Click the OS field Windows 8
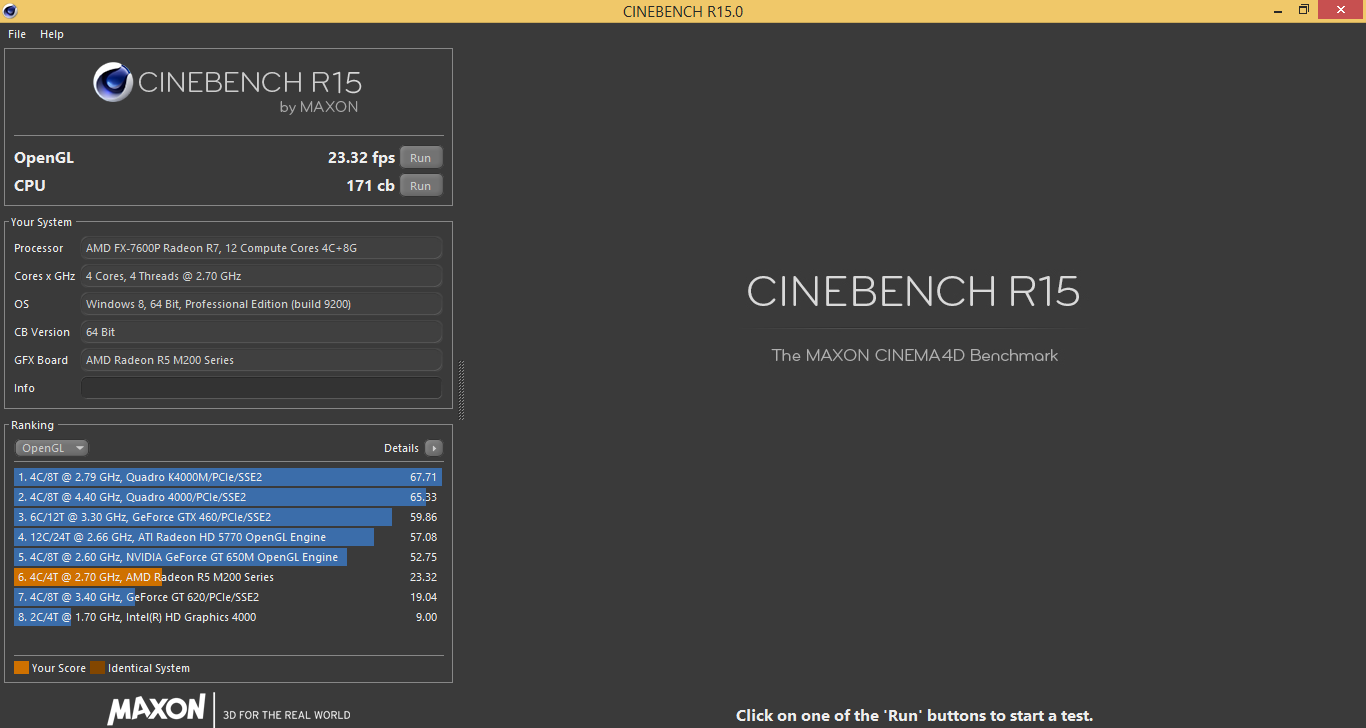Image resolution: width=1366 pixels, height=728 pixels. [x=261, y=304]
